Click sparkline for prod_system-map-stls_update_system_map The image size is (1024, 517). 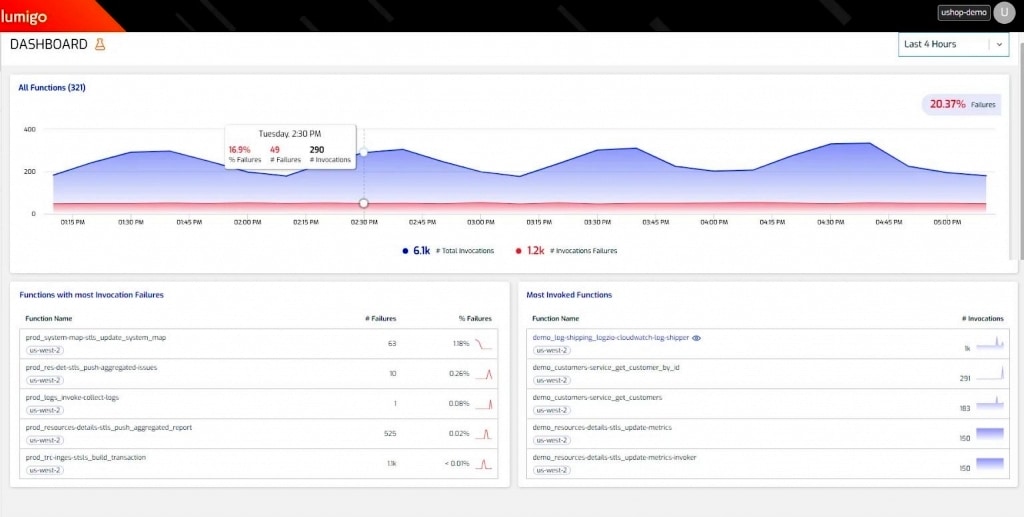[x=483, y=344]
